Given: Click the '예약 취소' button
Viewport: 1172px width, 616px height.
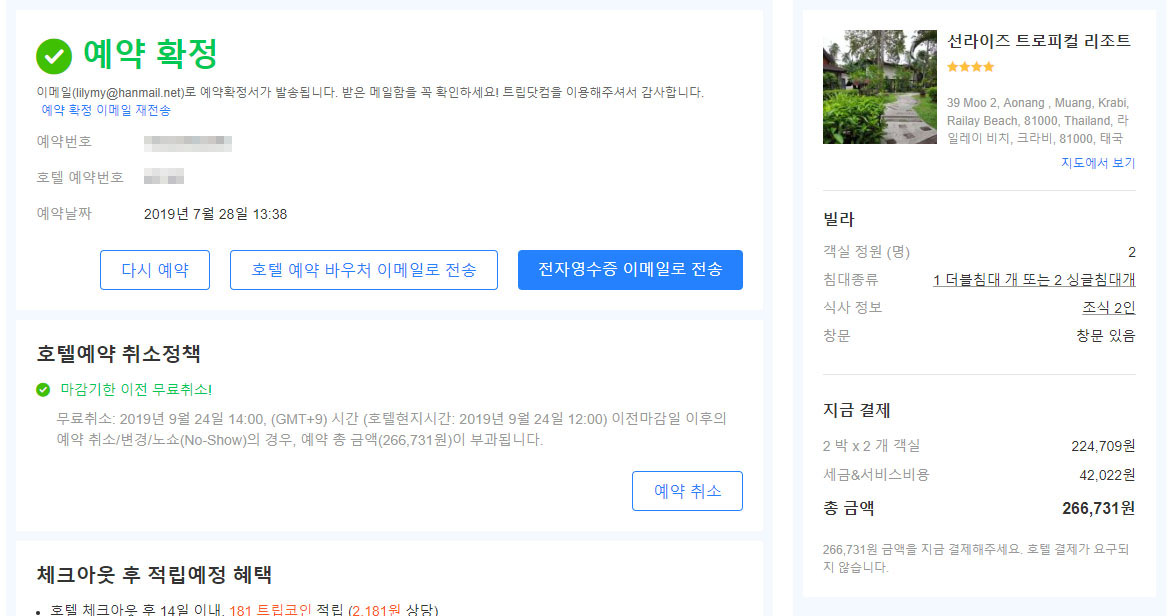Looking at the screenshot, I should [x=687, y=491].
